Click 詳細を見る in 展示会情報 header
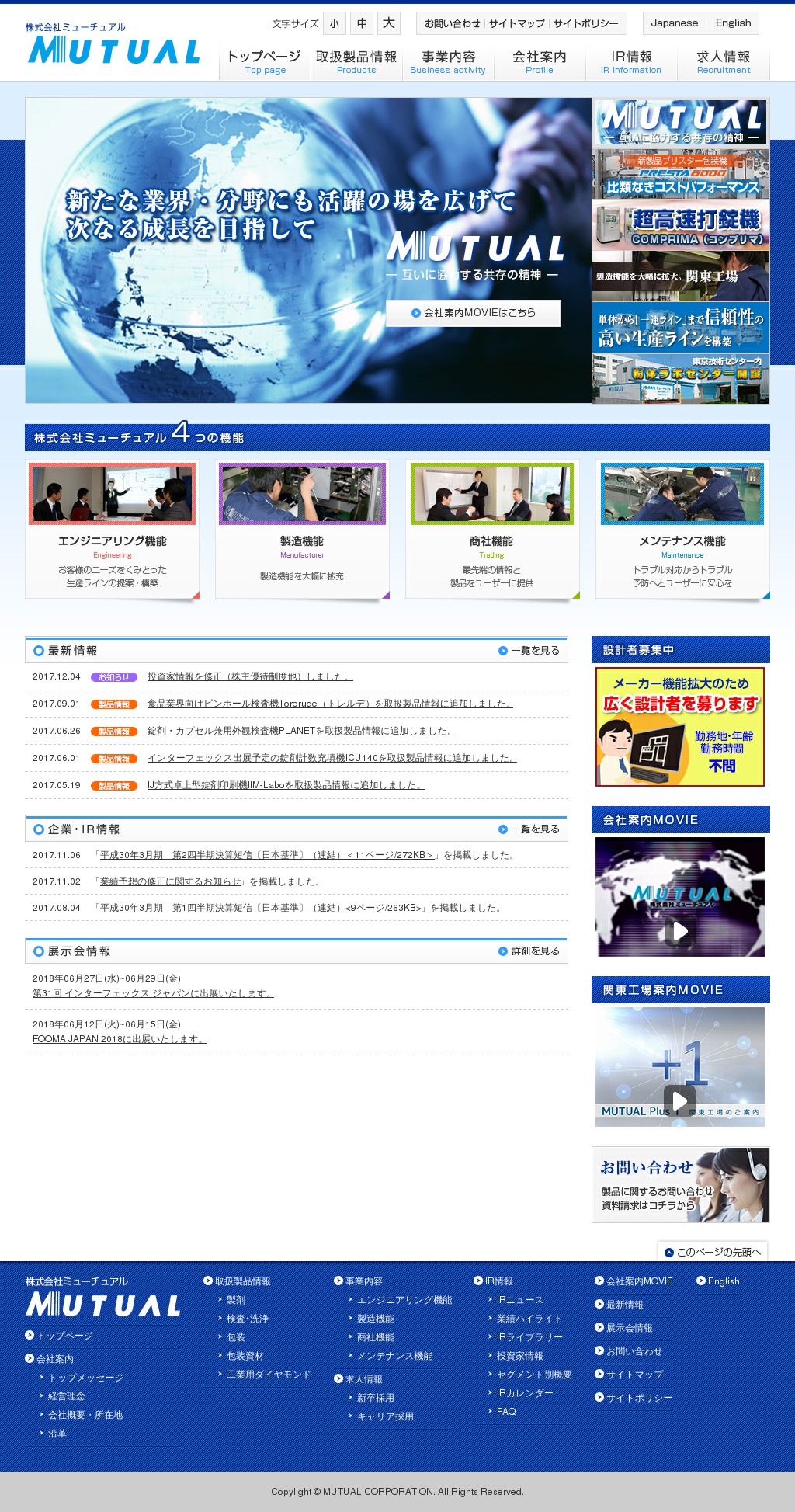The width and height of the screenshot is (795, 1512). click(529, 951)
